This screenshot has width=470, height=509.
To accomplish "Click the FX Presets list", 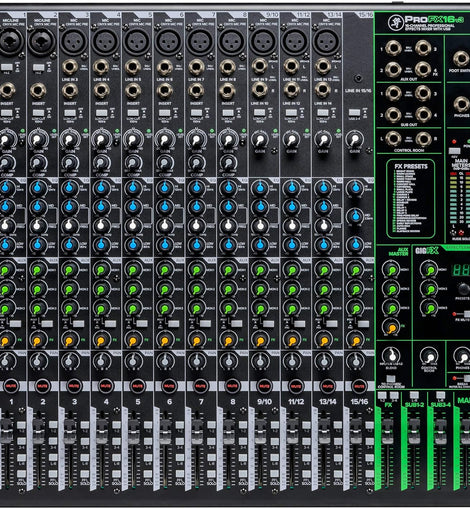I will click(x=410, y=199).
